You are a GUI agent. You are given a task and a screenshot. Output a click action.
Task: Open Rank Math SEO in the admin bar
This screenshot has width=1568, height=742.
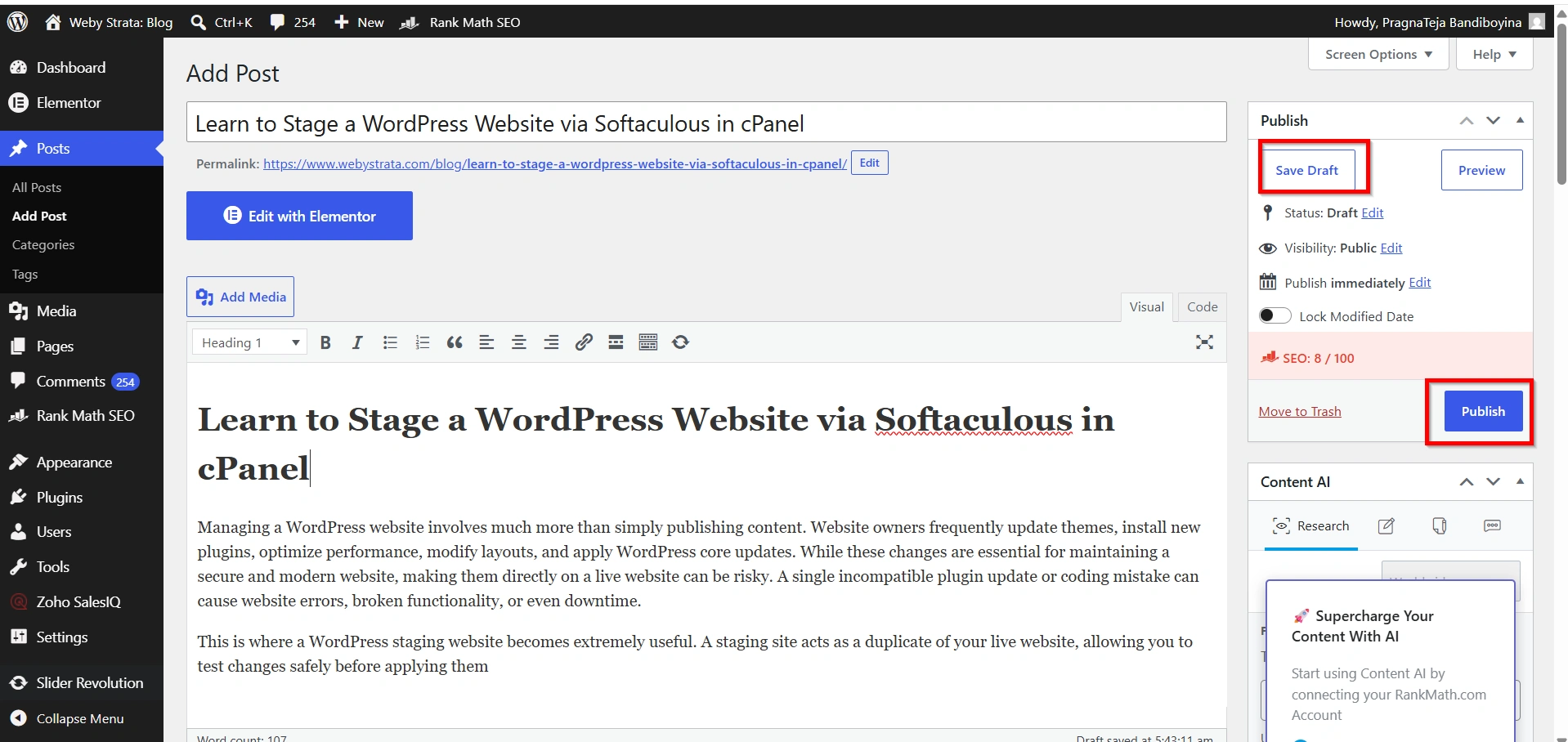pyautogui.click(x=460, y=22)
